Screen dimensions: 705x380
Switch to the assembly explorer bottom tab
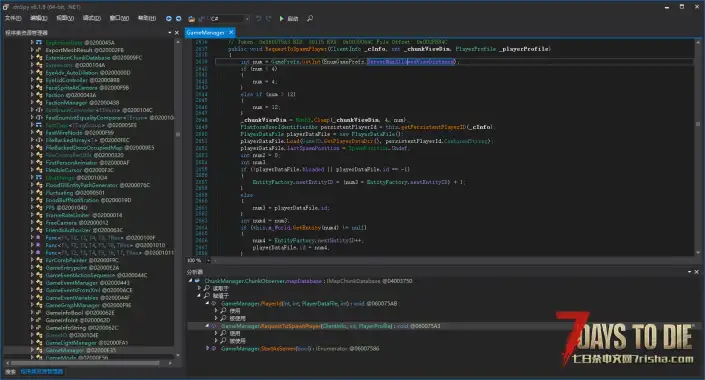click(x=42, y=371)
